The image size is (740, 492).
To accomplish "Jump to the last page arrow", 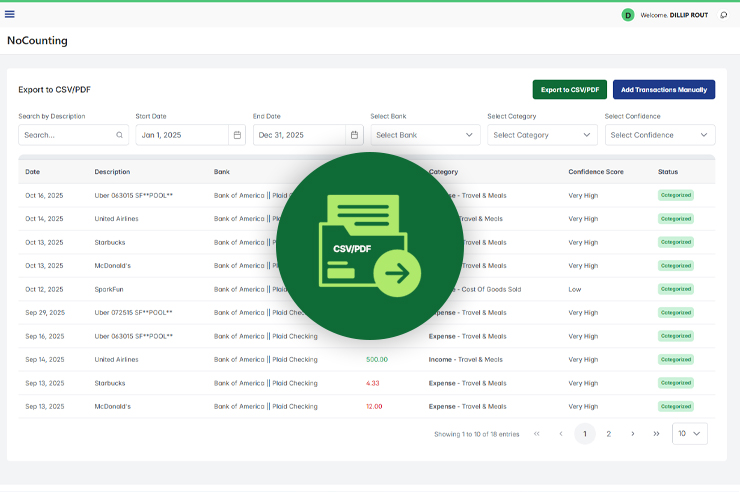I will point(657,434).
